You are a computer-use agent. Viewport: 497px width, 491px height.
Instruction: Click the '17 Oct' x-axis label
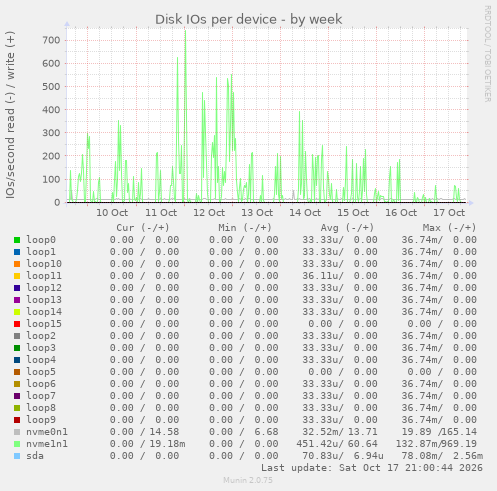click(x=449, y=213)
